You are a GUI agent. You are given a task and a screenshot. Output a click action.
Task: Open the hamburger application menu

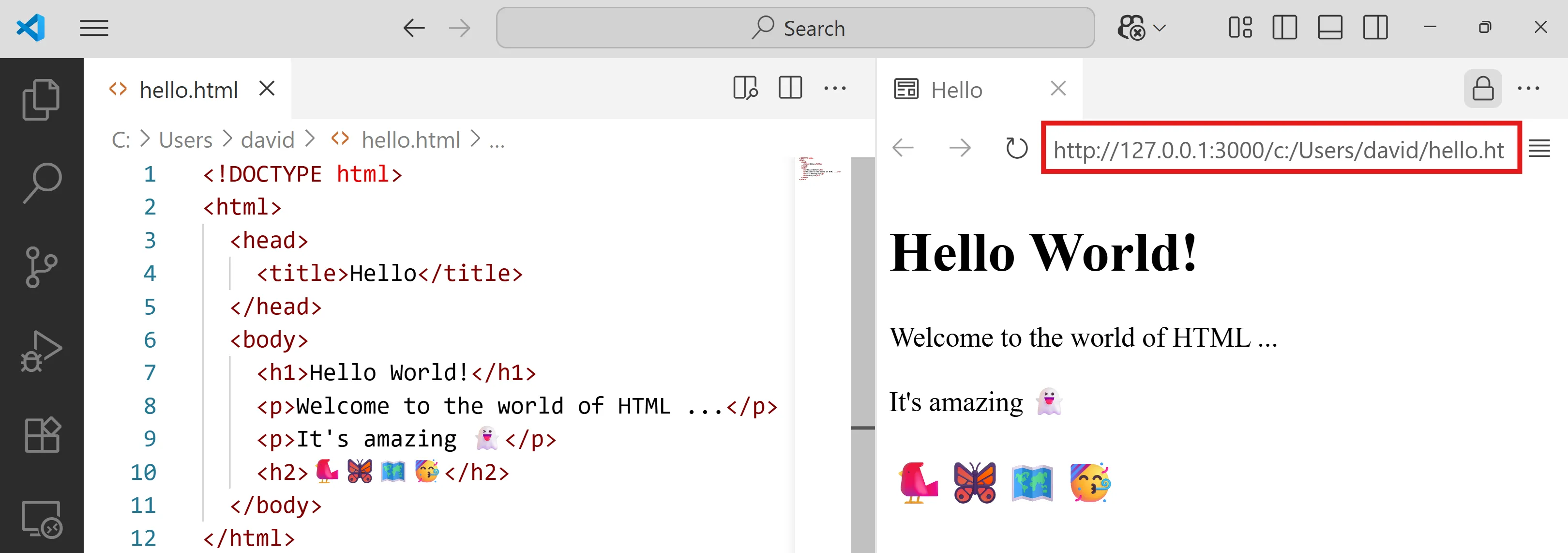pos(94,28)
